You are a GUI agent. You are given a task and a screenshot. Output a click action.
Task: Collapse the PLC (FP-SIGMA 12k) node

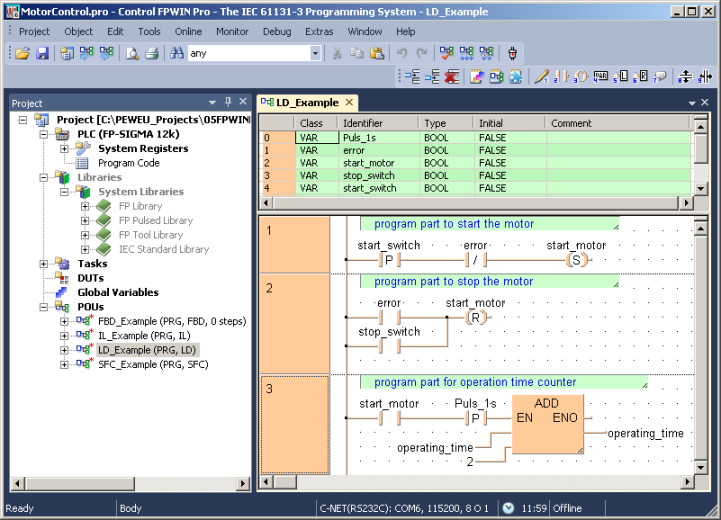(43, 134)
